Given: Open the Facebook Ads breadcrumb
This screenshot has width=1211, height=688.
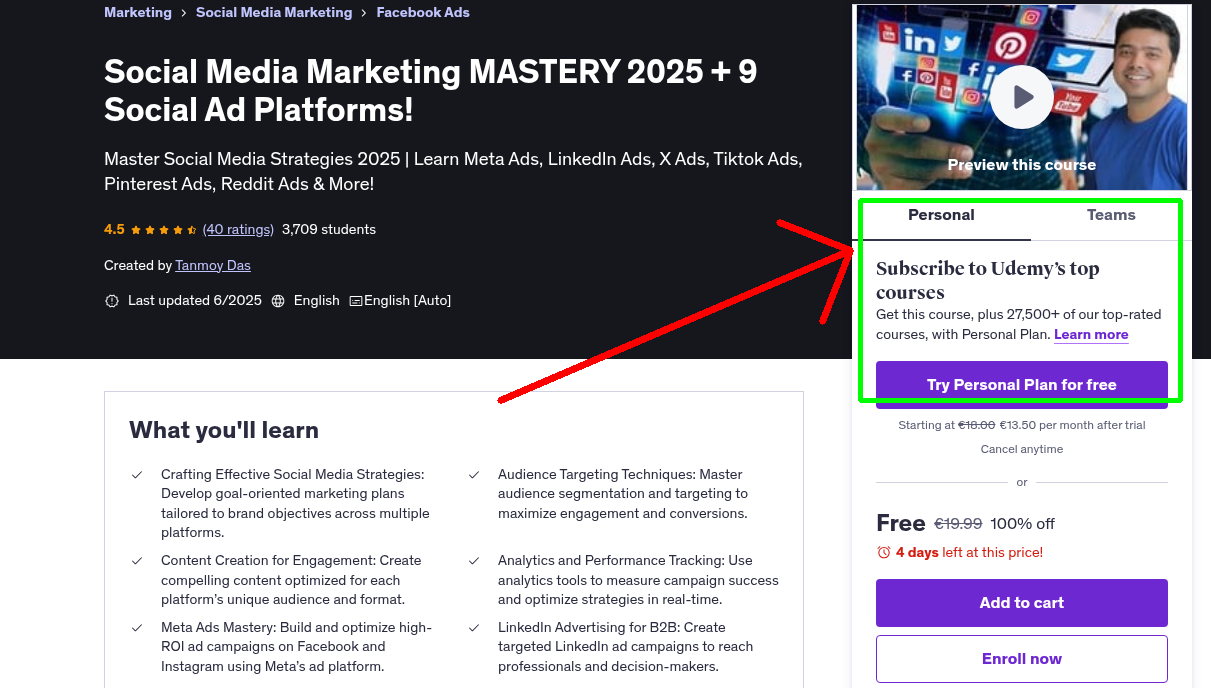Looking at the screenshot, I should coord(423,12).
